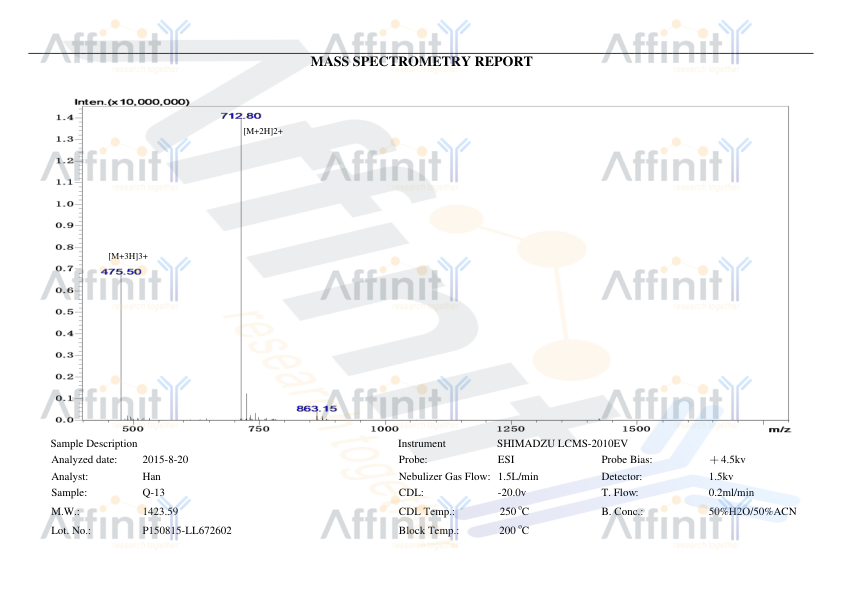This screenshot has width=842, height=596.
Task: Click the [M+3H]3+ annotation
Action: pyautogui.click(x=128, y=257)
